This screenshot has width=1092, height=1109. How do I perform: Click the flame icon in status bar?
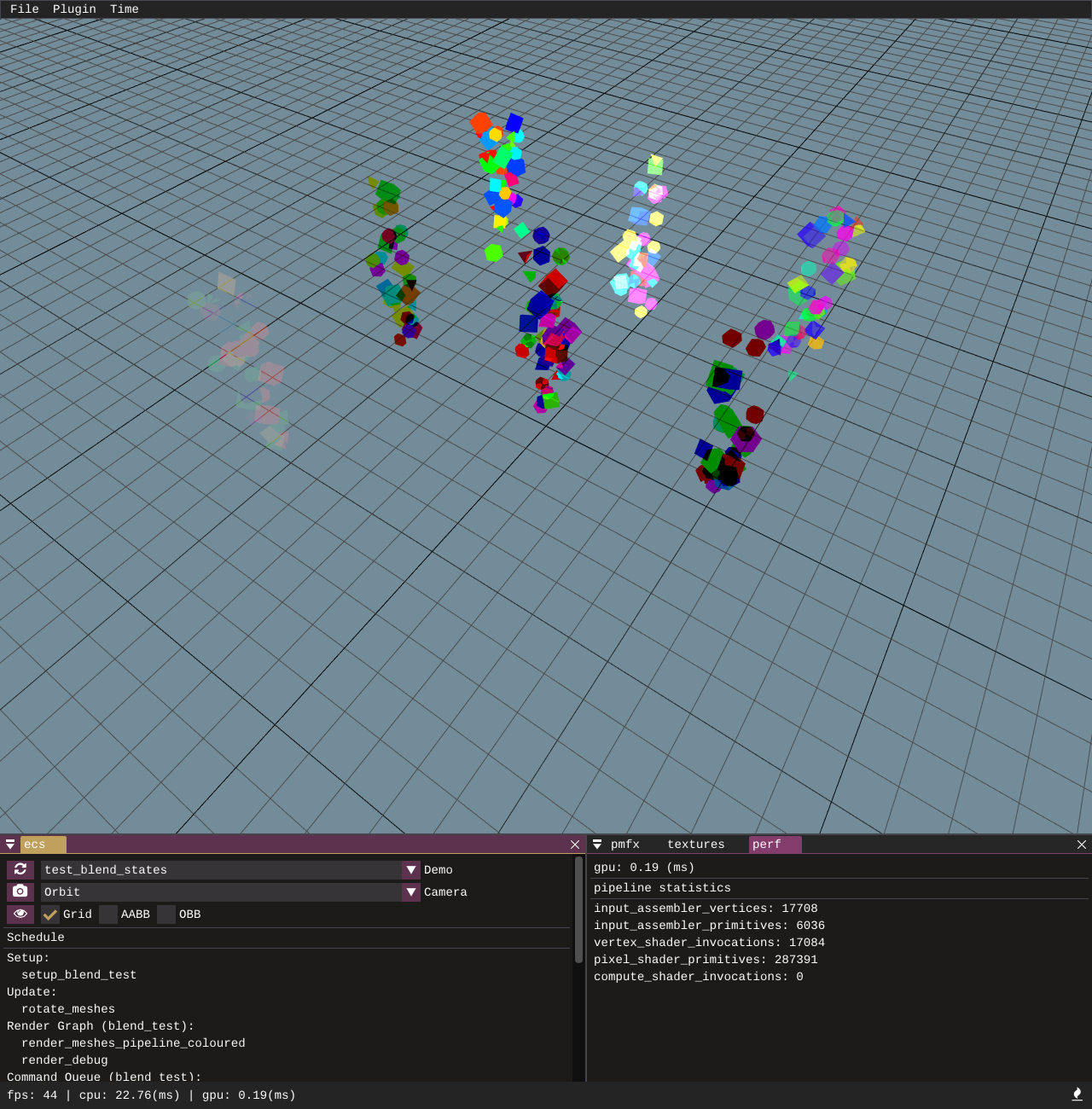[x=1077, y=1094]
